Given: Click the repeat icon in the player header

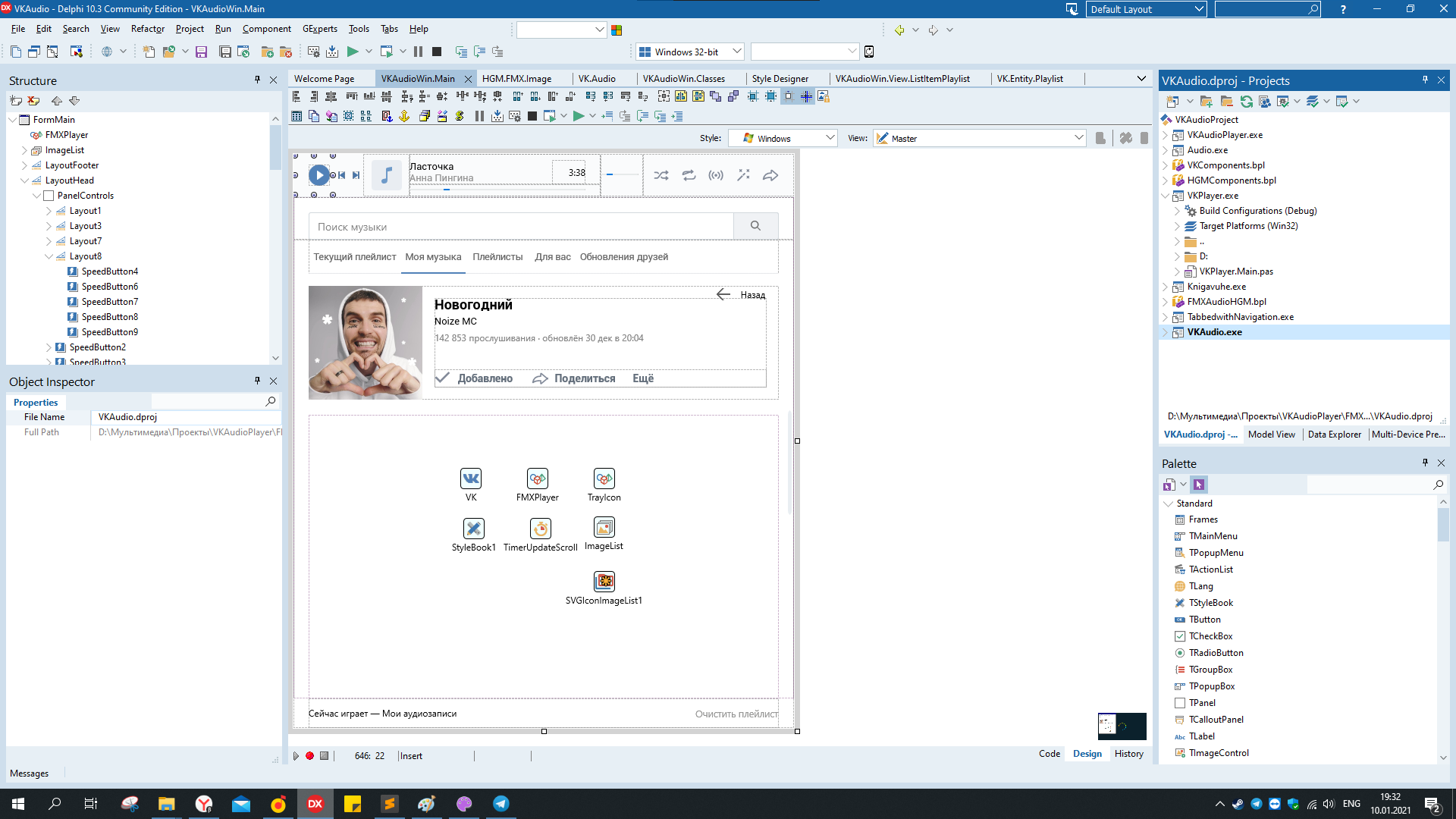Looking at the screenshot, I should (689, 175).
